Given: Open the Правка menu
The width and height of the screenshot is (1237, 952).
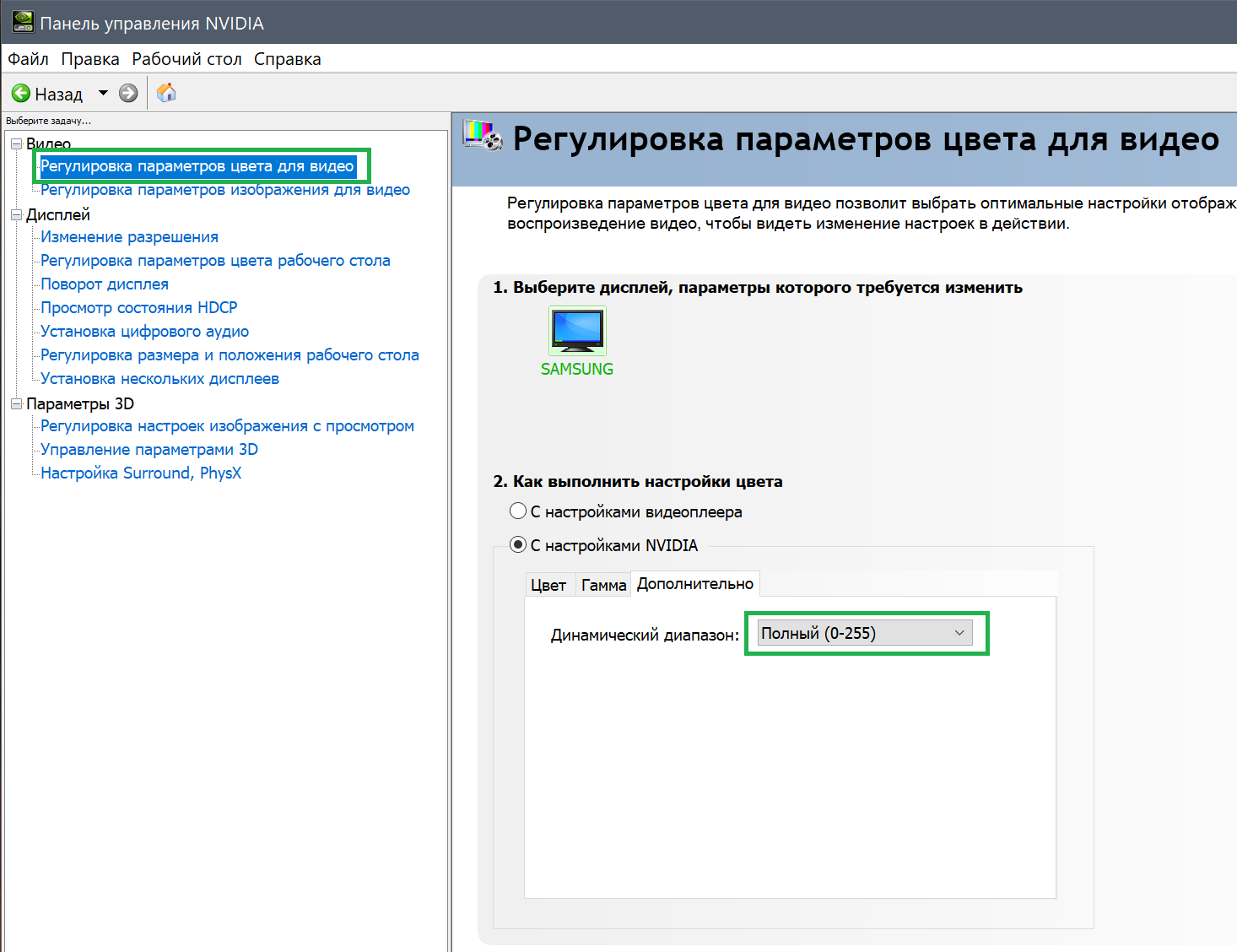Looking at the screenshot, I should click(x=90, y=59).
